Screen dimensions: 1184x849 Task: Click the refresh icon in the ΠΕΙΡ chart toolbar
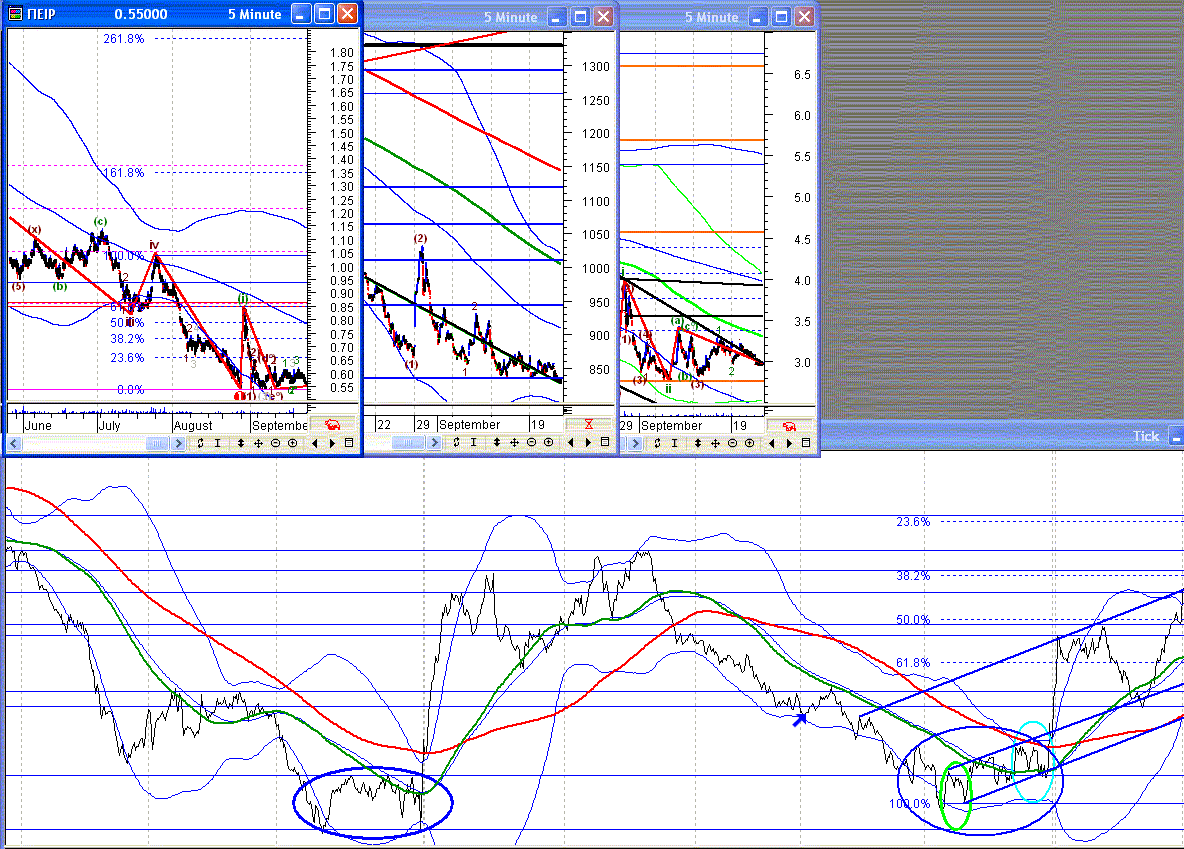(200, 443)
